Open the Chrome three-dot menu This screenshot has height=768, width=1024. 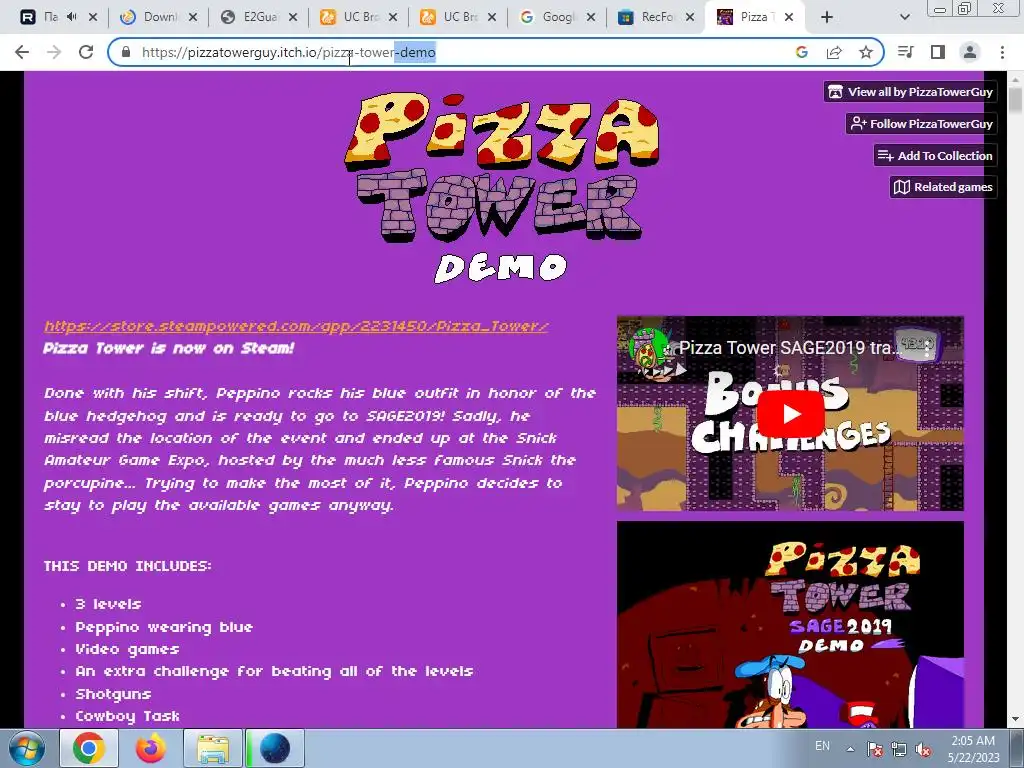click(1002, 52)
